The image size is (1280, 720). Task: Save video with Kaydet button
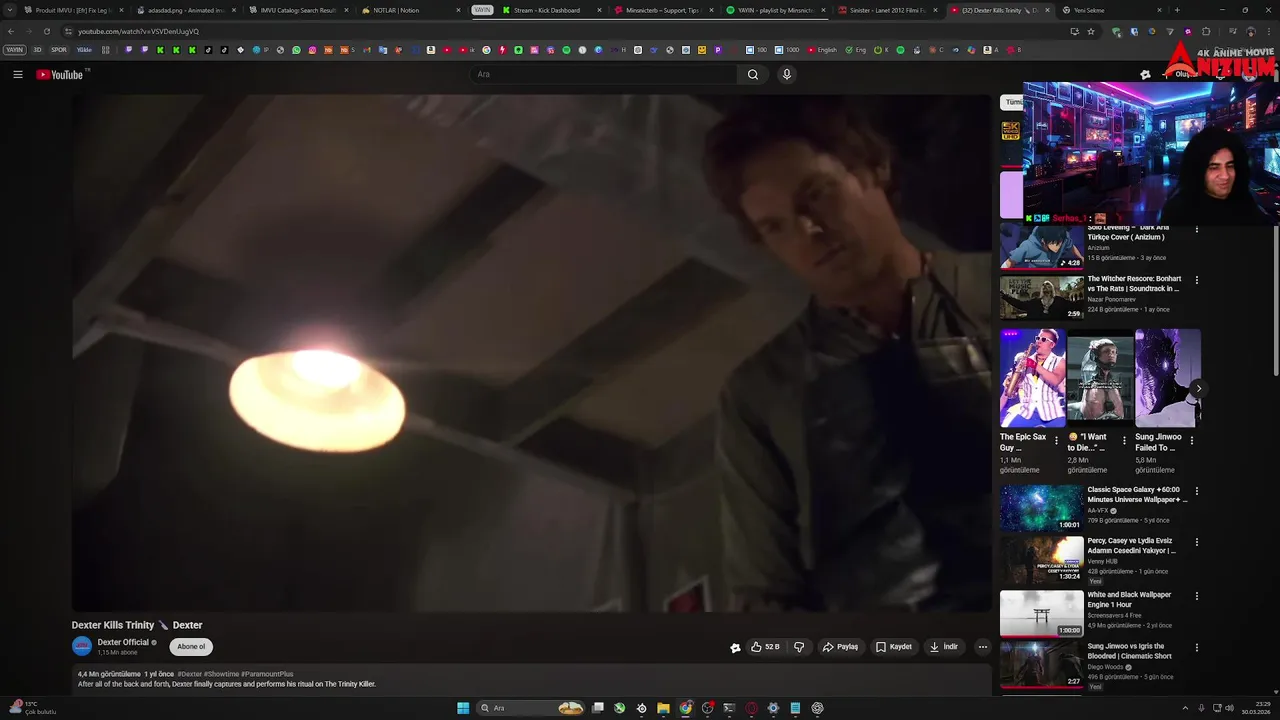[894, 647]
